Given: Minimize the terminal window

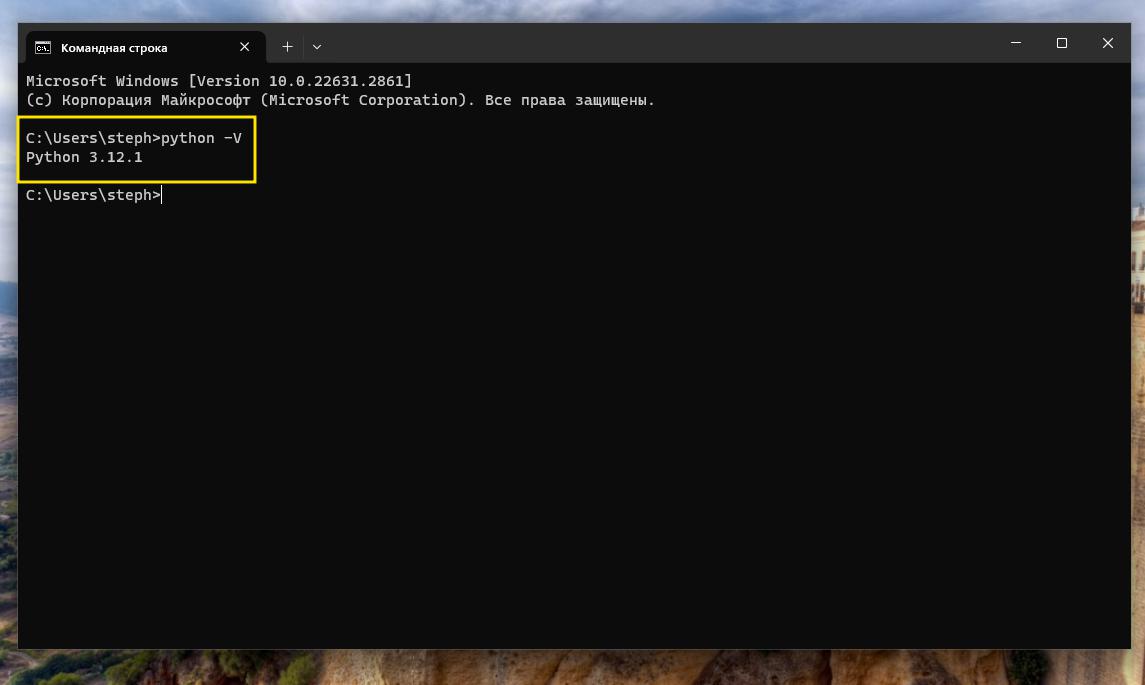Looking at the screenshot, I should click(x=1016, y=43).
